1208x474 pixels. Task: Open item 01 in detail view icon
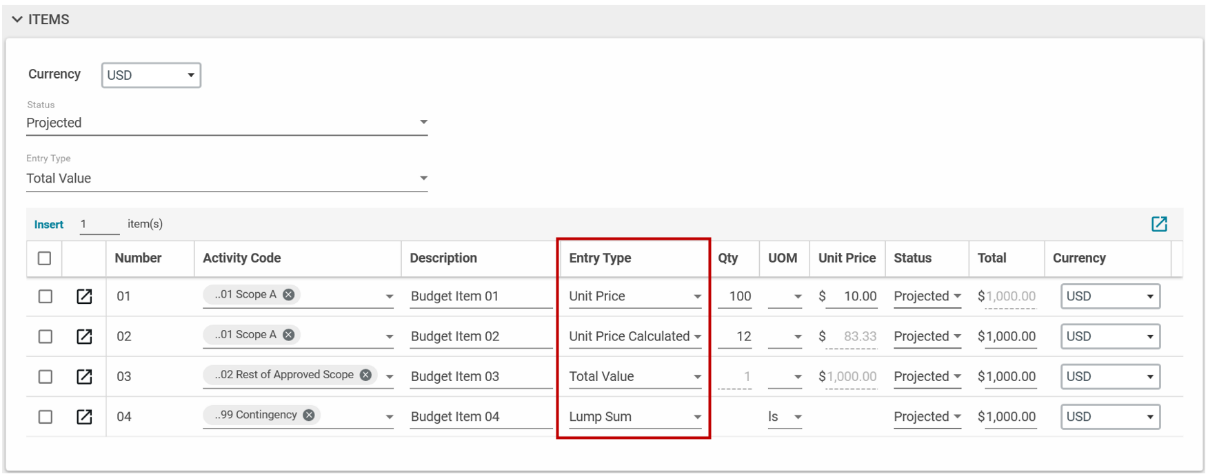tap(85, 297)
